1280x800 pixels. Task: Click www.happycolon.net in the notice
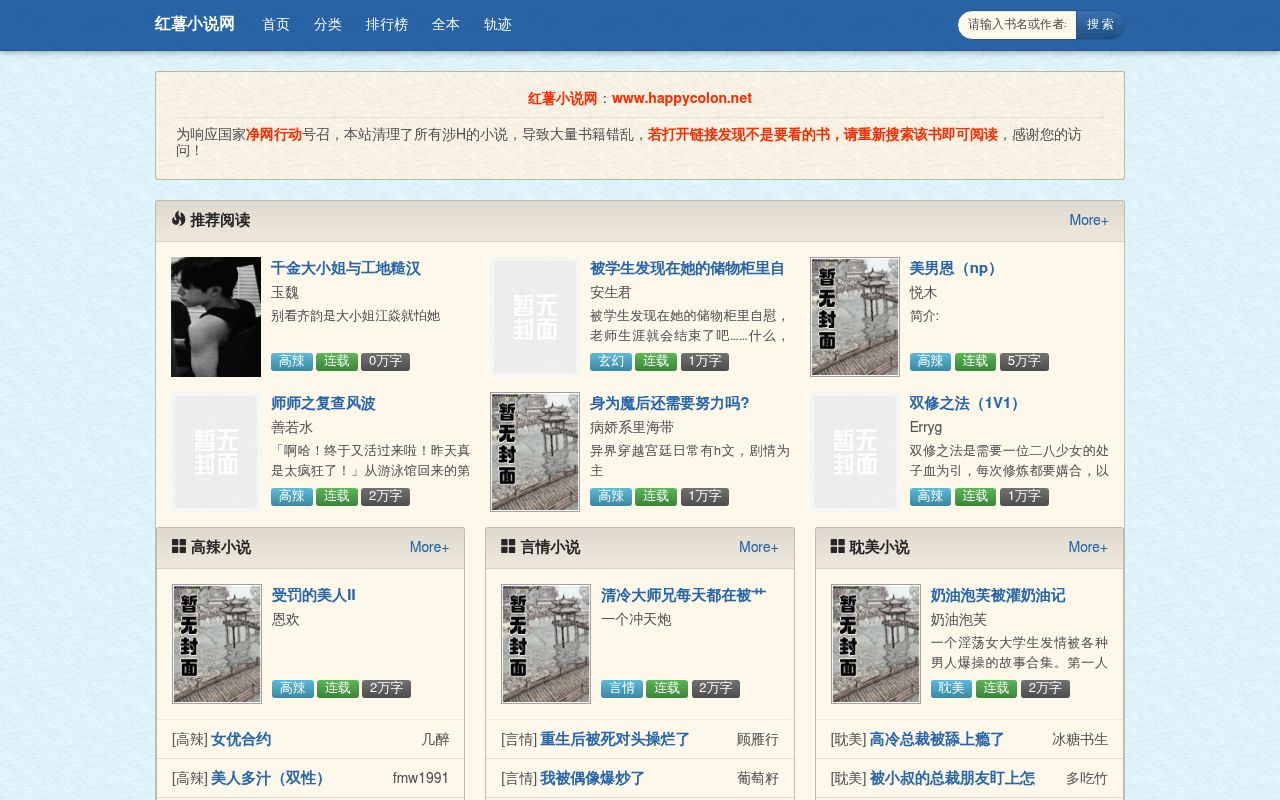coord(682,98)
